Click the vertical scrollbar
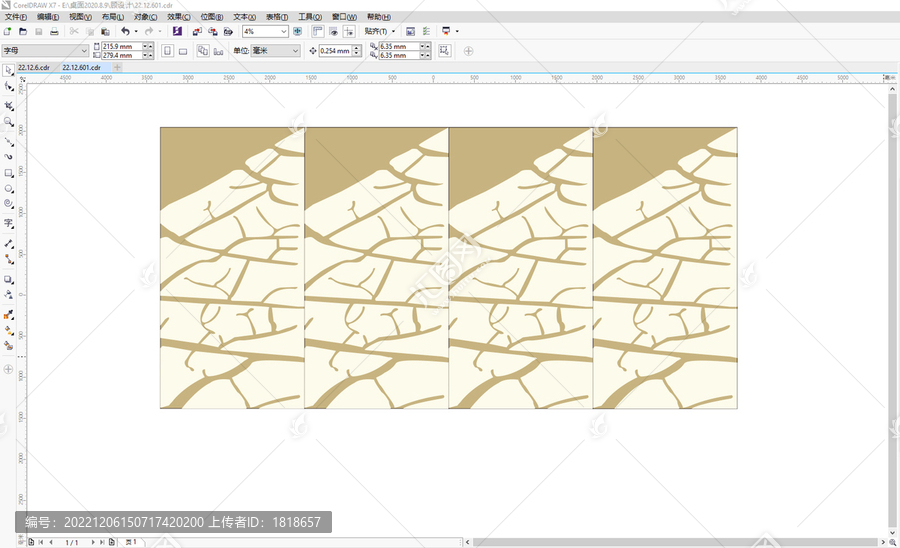Viewport: 900px width, 548px height. tap(892, 310)
